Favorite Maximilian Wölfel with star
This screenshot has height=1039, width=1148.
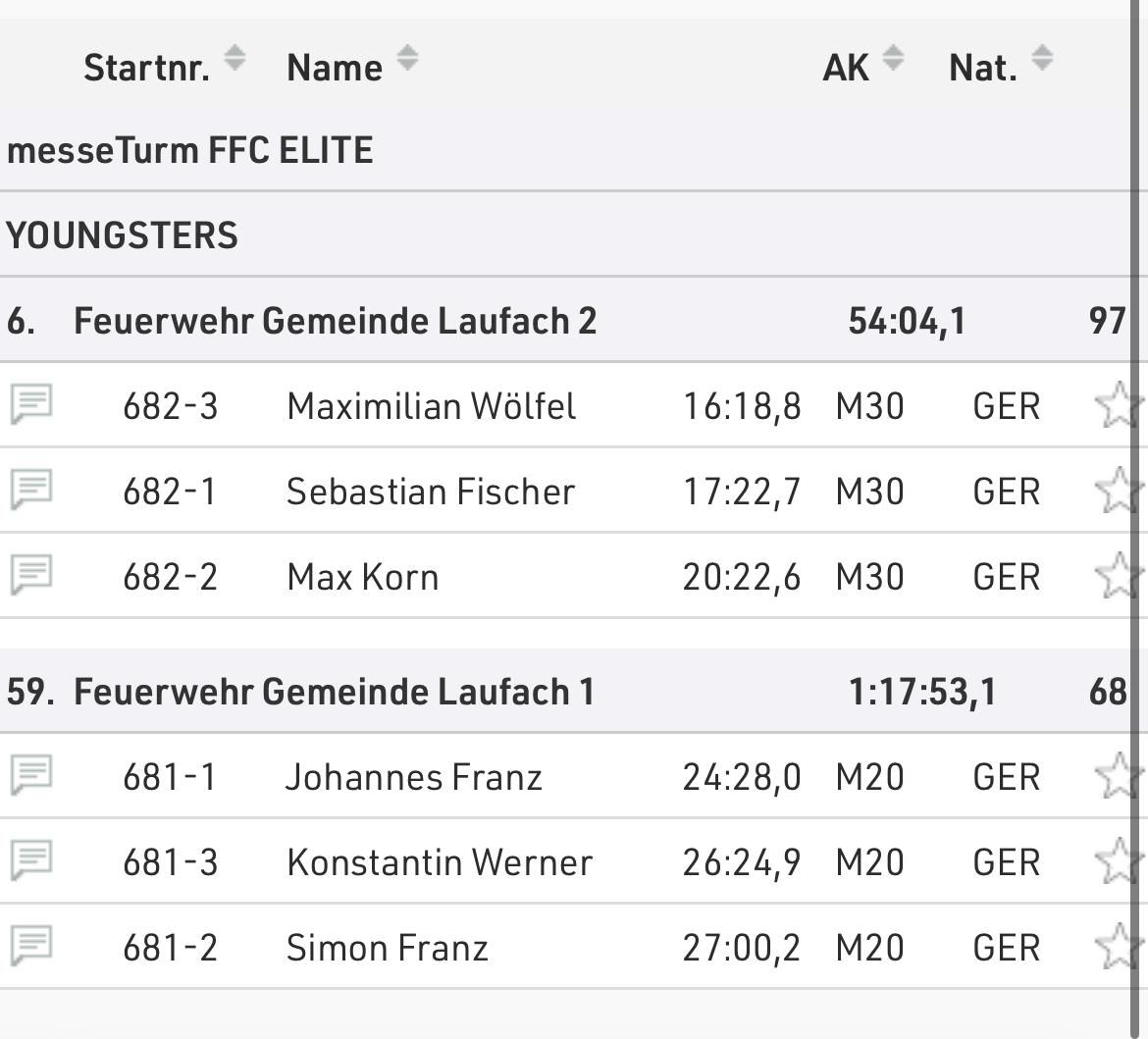pyautogui.click(x=1117, y=405)
